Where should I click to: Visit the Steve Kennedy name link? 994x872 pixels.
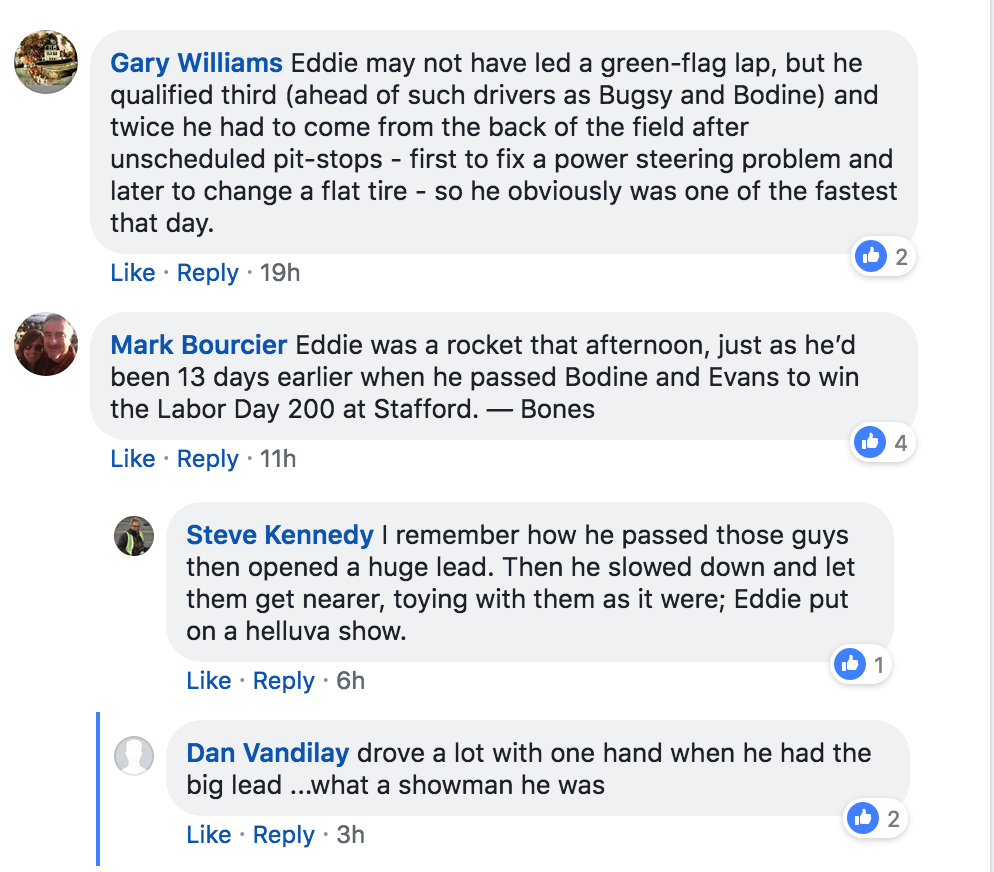coord(280,535)
